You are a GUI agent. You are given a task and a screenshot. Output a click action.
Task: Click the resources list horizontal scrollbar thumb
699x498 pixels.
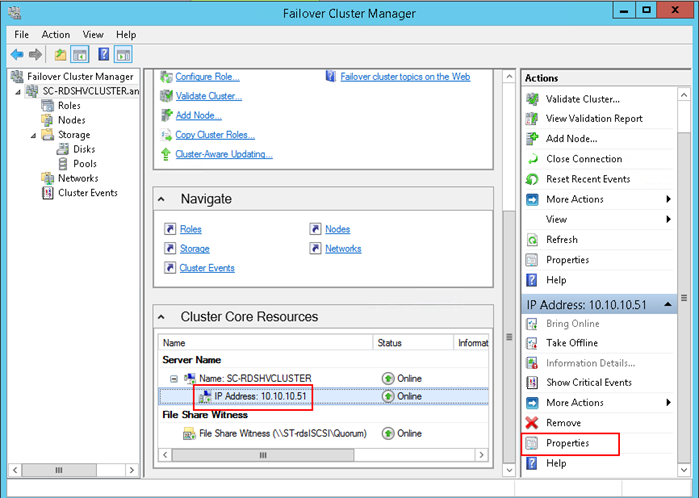[263, 455]
